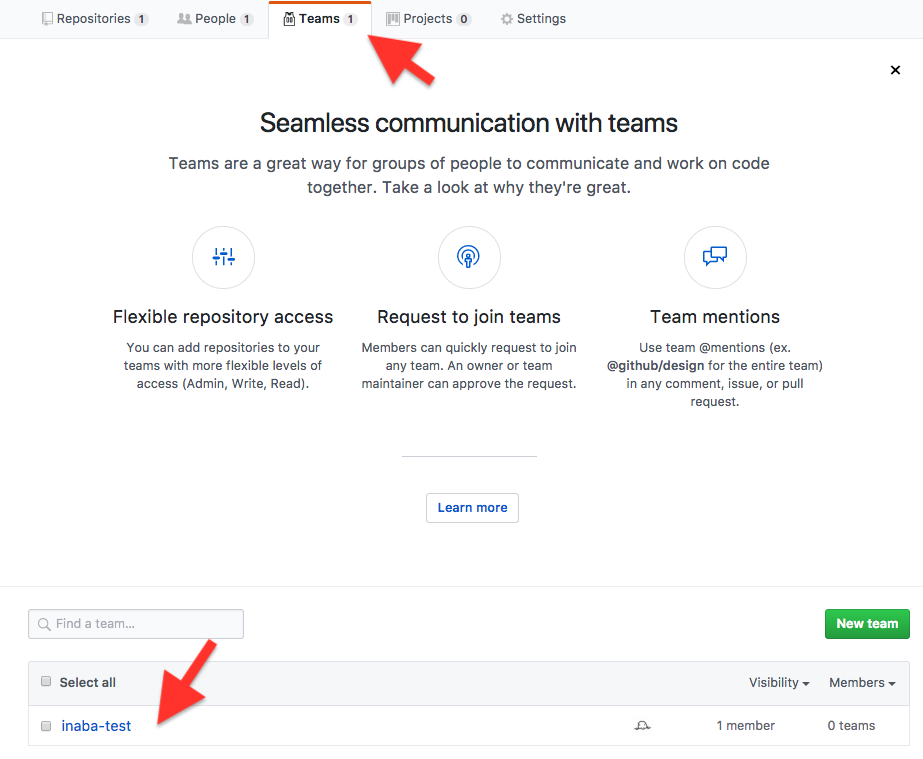This screenshot has width=923, height=759.
Task: Focus the Find a team search field
Action: (136, 624)
